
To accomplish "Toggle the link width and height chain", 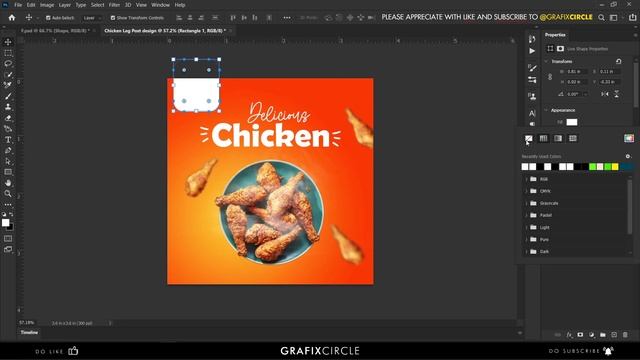I will coord(550,77).
